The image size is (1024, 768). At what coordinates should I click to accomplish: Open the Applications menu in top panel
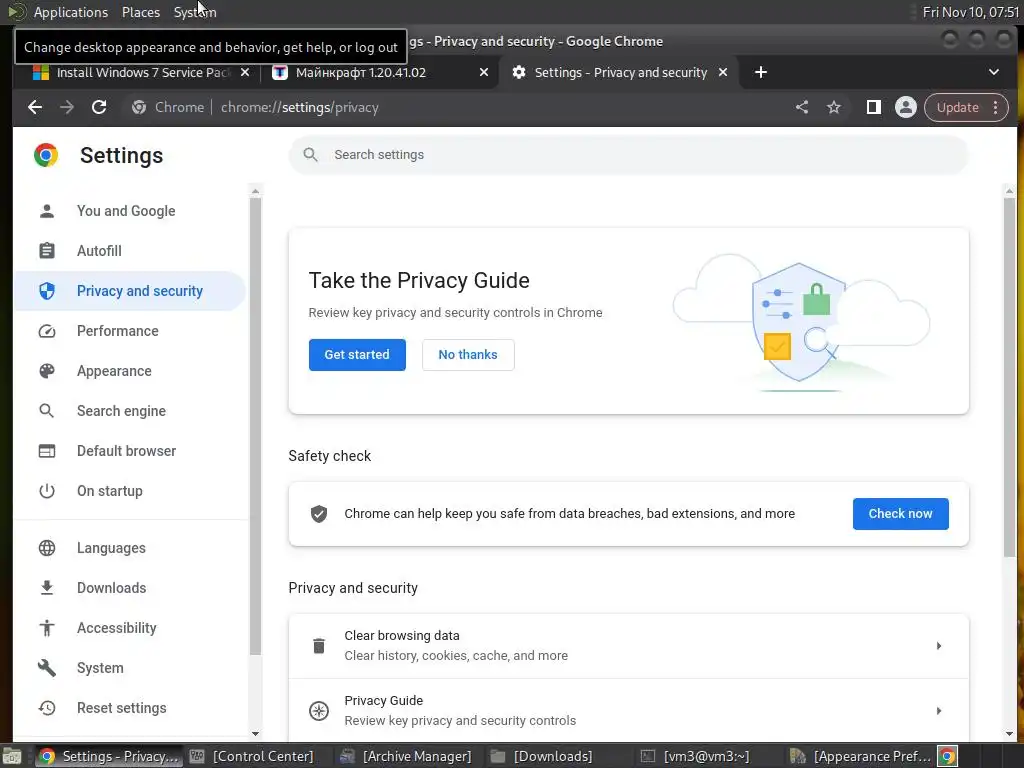click(x=71, y=12)
